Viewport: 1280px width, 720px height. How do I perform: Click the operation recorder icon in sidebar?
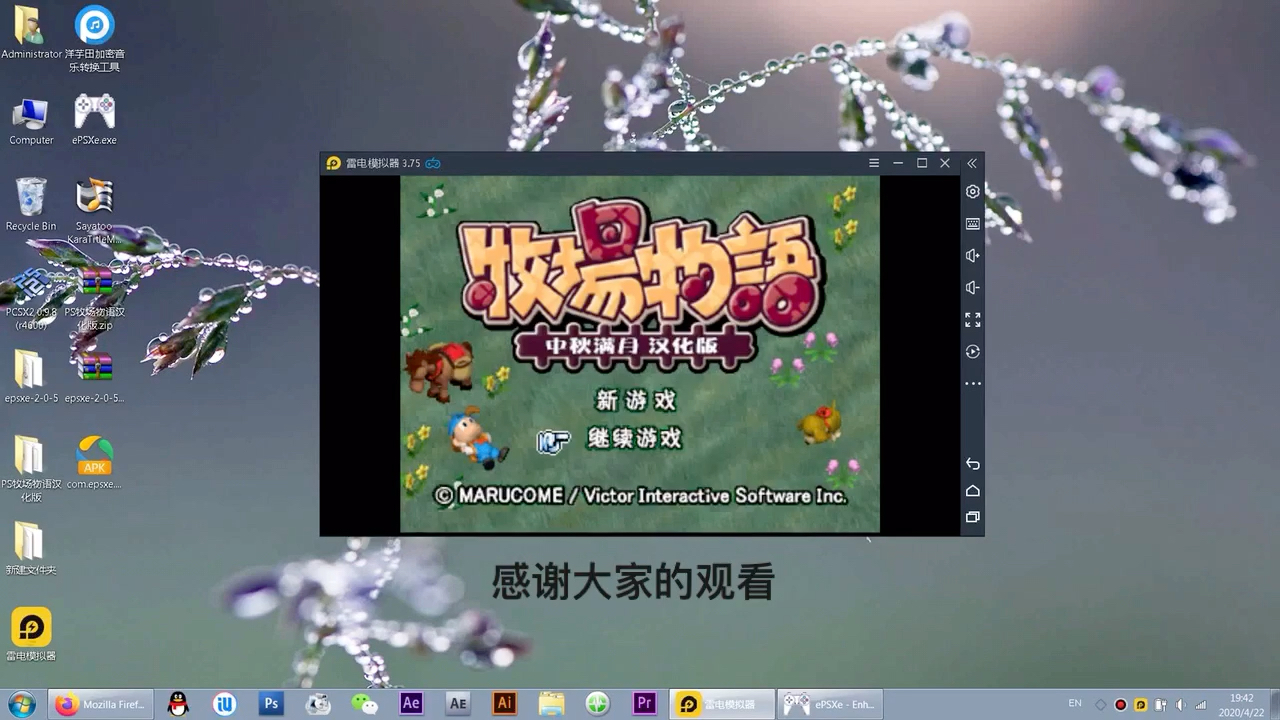coord(972,352)
